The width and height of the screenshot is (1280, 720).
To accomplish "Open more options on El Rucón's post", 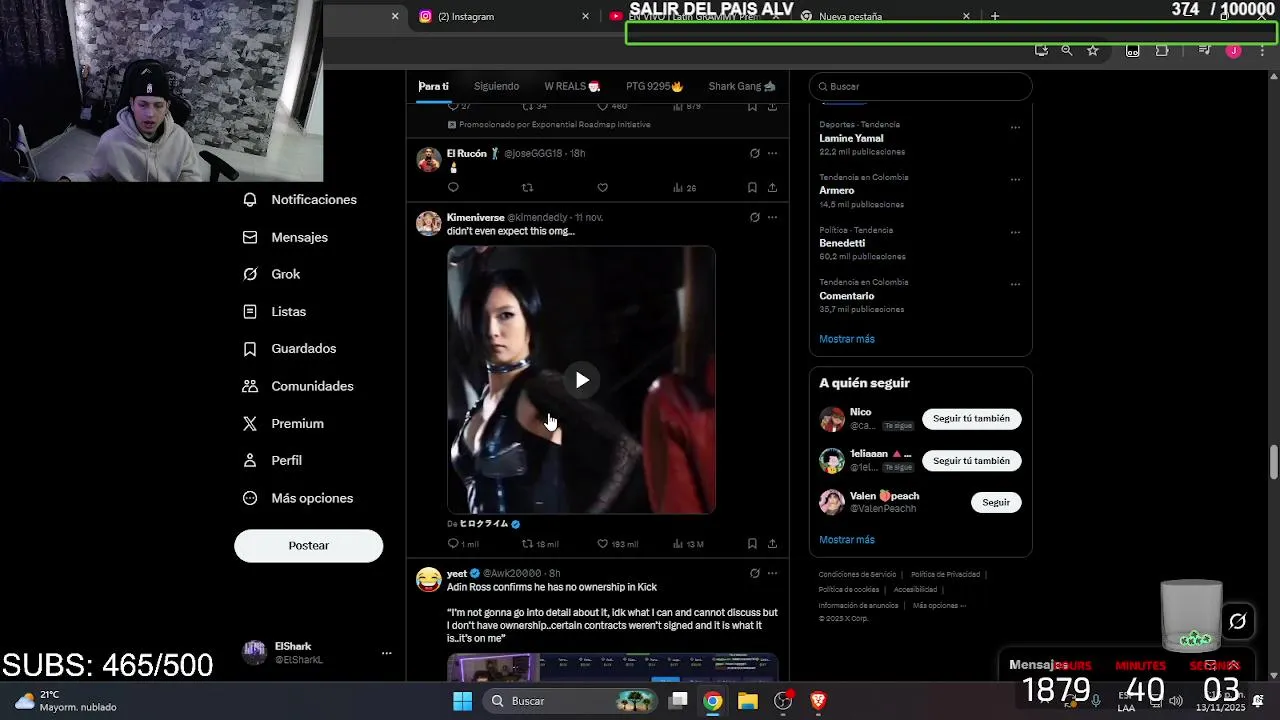I will click(x=772, y=153).
